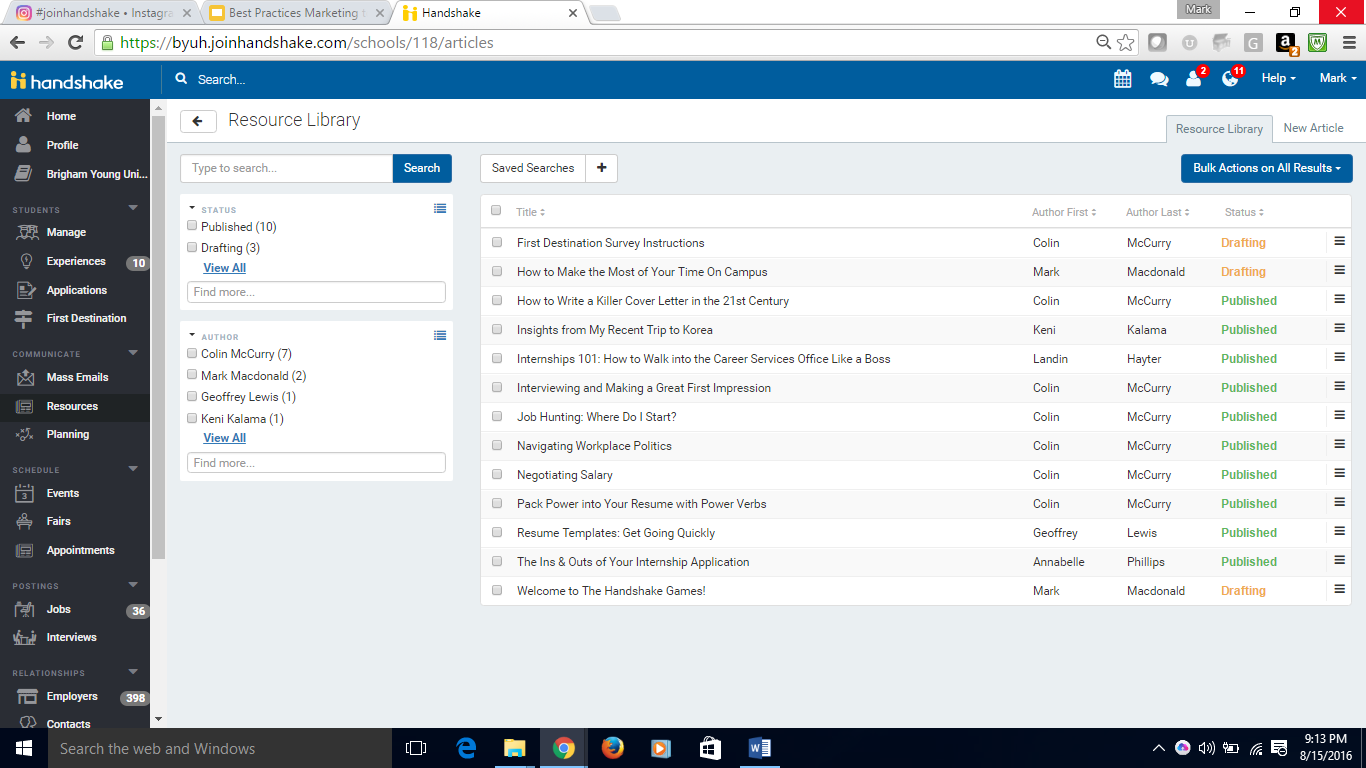Open article Job Hunting: Where Do I Start?
Screen dimensions: 1366x768
596,416
